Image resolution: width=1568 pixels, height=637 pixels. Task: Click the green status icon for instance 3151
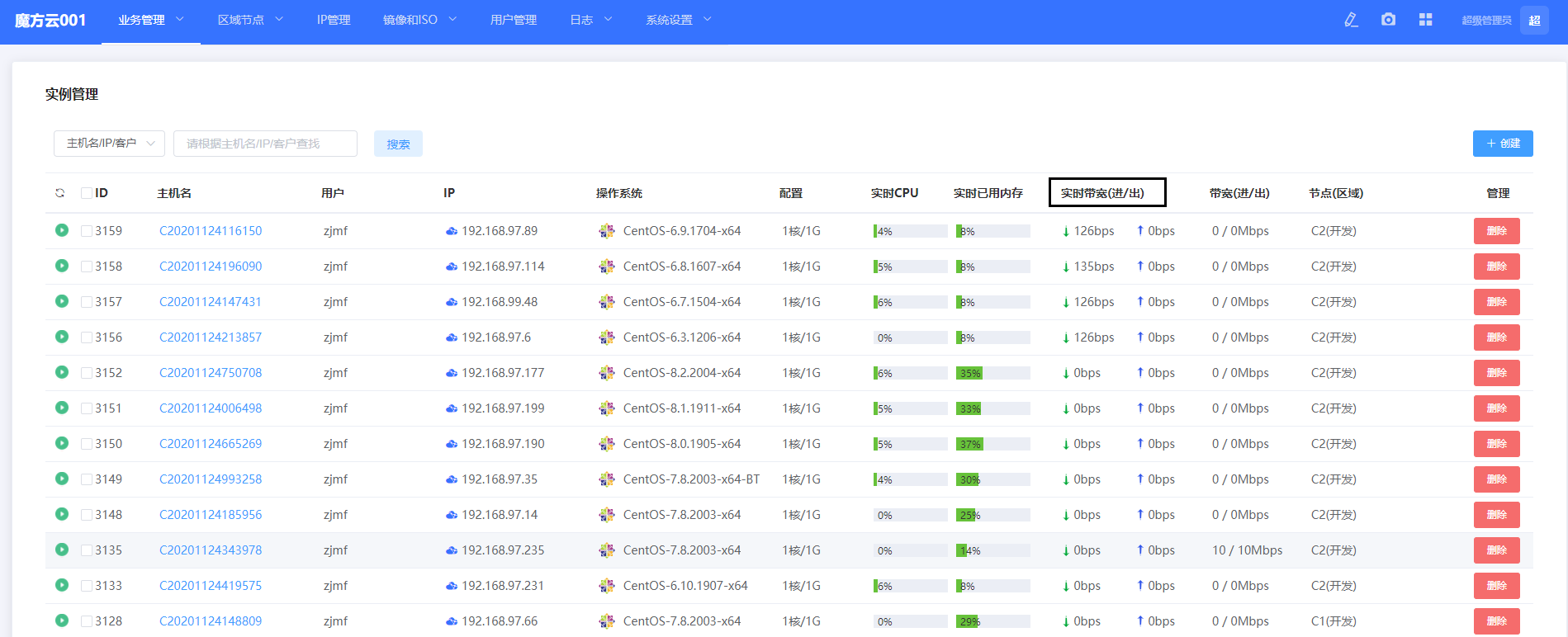pos(62,408)
